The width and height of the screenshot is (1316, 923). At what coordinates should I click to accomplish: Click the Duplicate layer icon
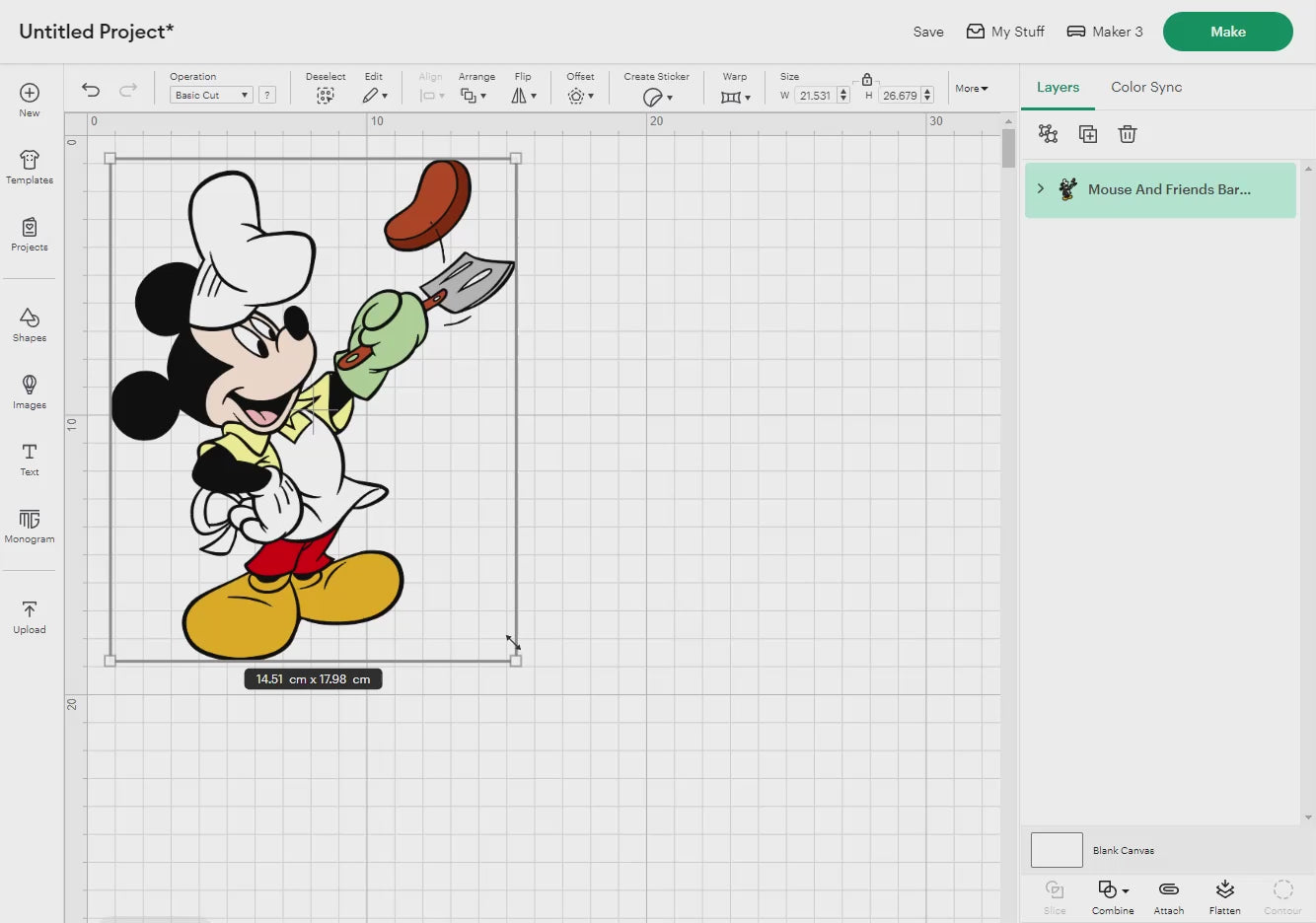pos(1088,133)
